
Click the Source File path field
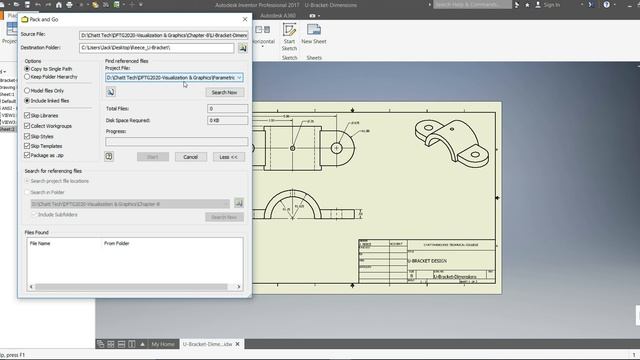164,35
